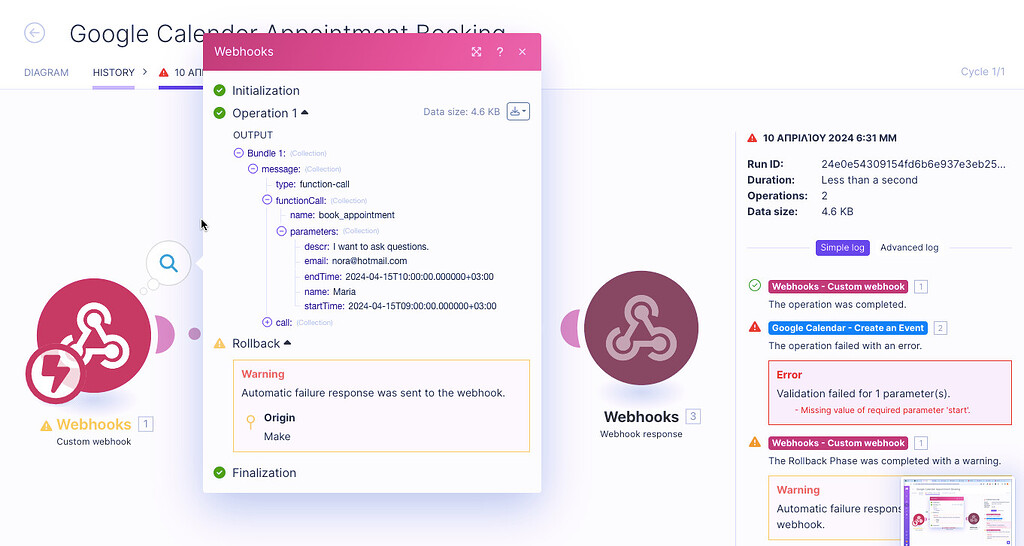Image resolution: width=1024 pixels, height=546 pixels.
Task: Click the red alert icon beside run date
Action: 752,138
